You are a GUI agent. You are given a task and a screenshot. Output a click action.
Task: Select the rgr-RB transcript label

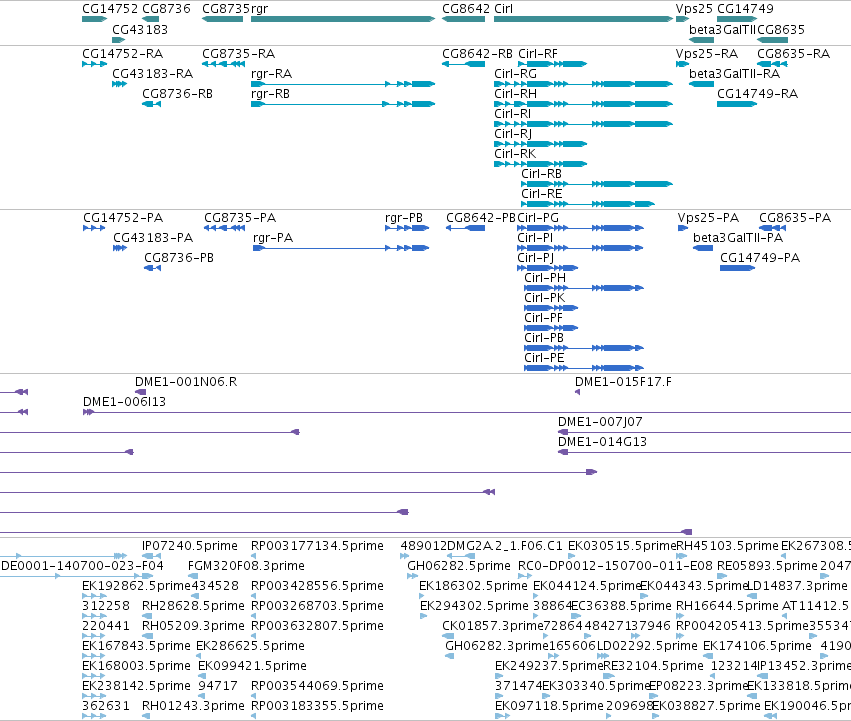tap(270, 93)
